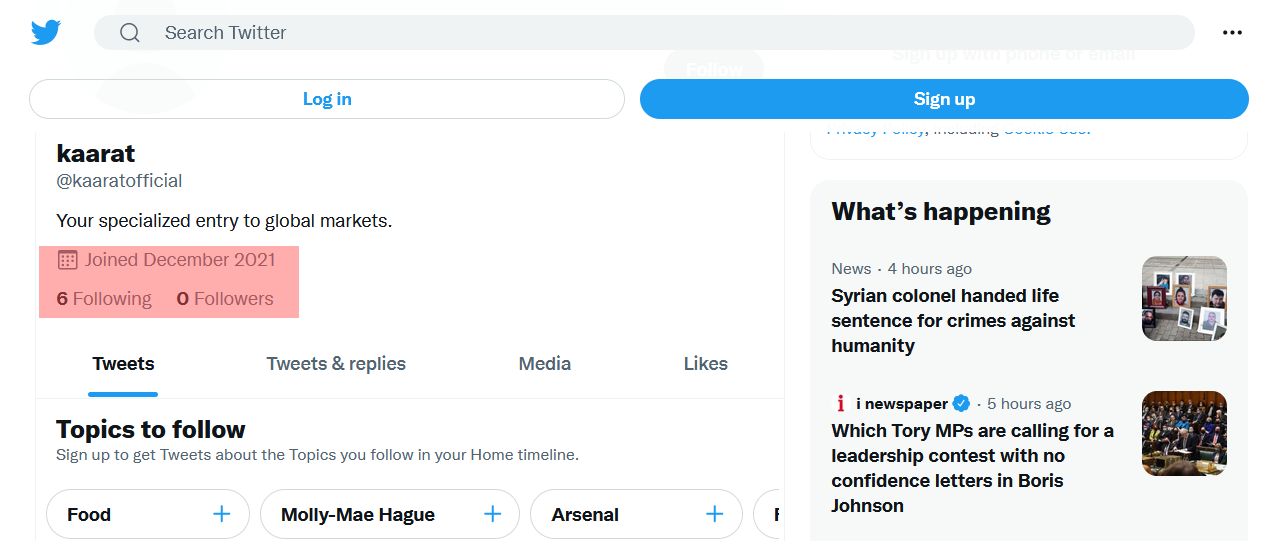Open the Tweets & replies tab
Image resolution: width=1280 pixels, height=541 pixels.
click(x=336, y=364)
